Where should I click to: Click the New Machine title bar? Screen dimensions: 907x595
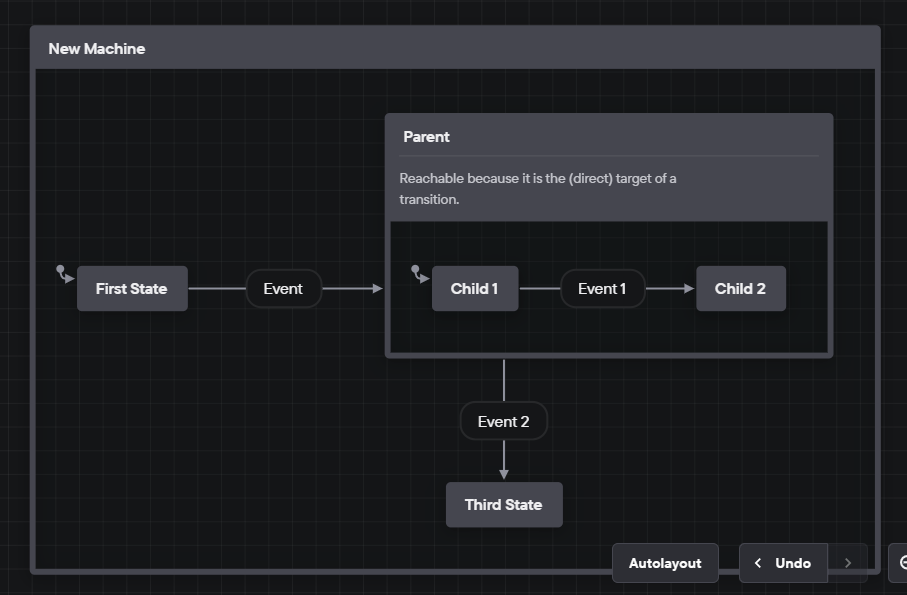point(97,47)
